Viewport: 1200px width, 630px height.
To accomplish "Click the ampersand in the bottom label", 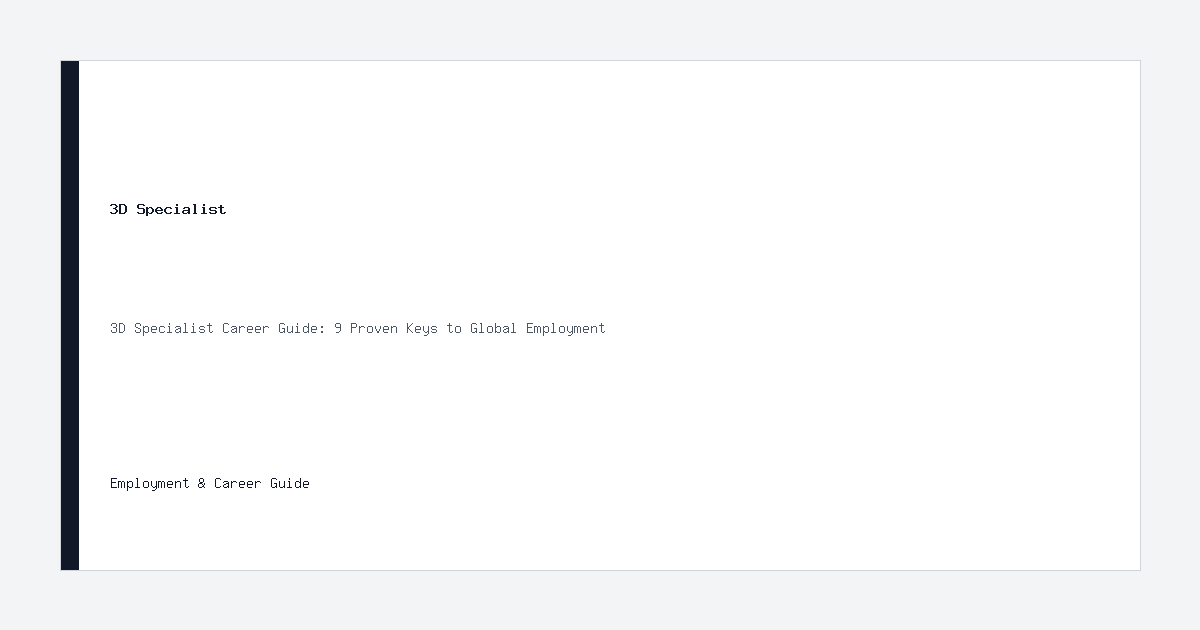I will pyautogui.click(x=202, y=483).
